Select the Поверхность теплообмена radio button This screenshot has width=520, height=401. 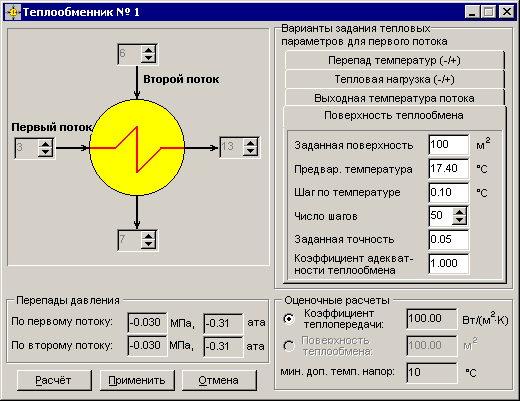[289, 346]
